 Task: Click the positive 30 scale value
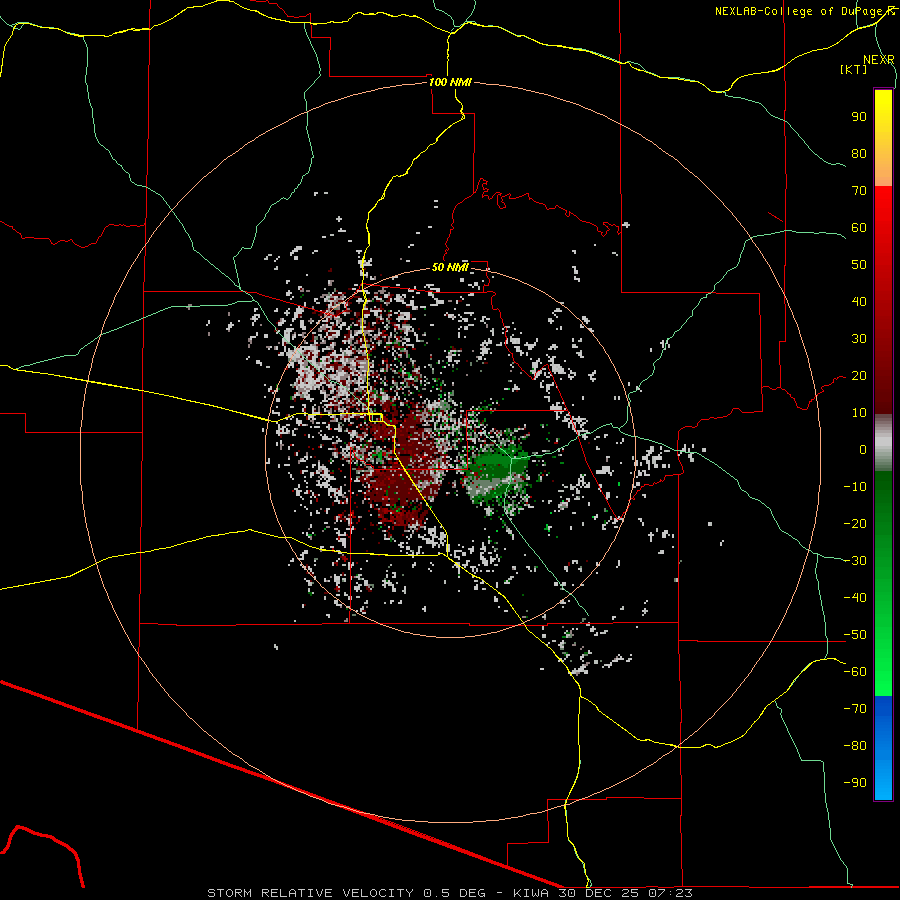(x=859, y=339)
